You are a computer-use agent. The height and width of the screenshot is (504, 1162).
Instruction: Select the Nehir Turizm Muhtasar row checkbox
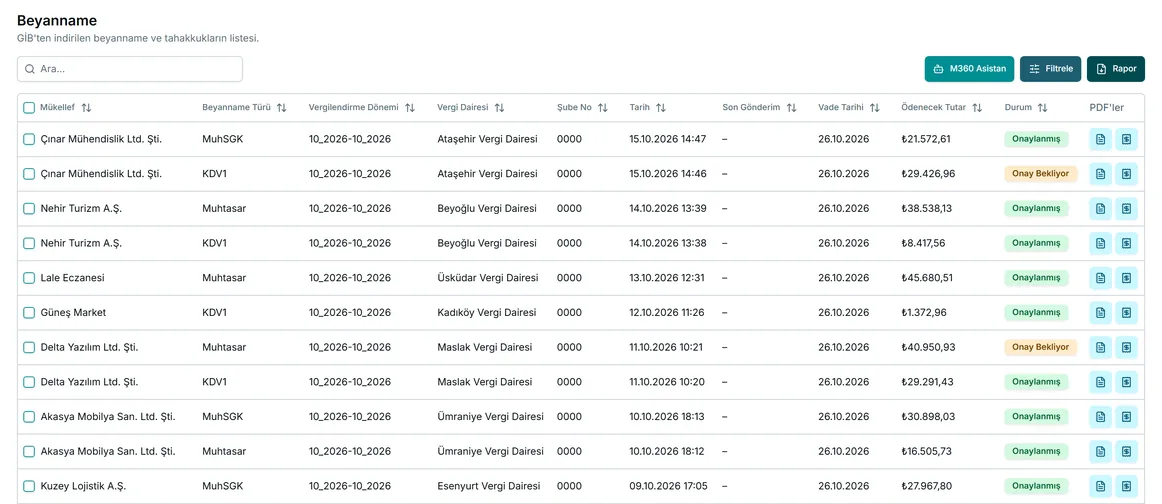pos(29,208)
